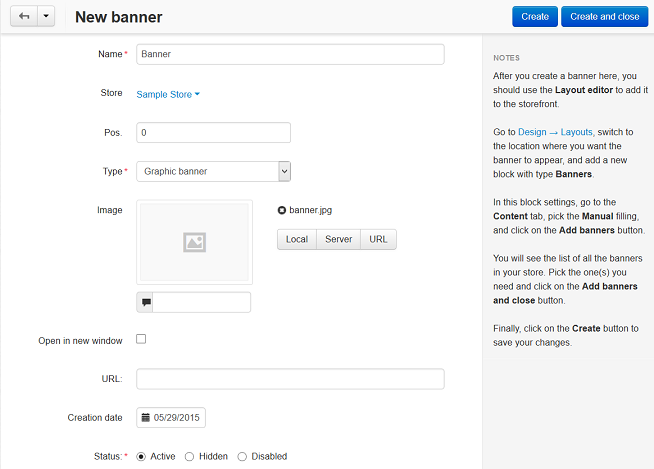The height and width of the screenshot is (469, 654).
Task: Click the alt text comment icon
Action: pyautogui.click(x=145, y=302)
